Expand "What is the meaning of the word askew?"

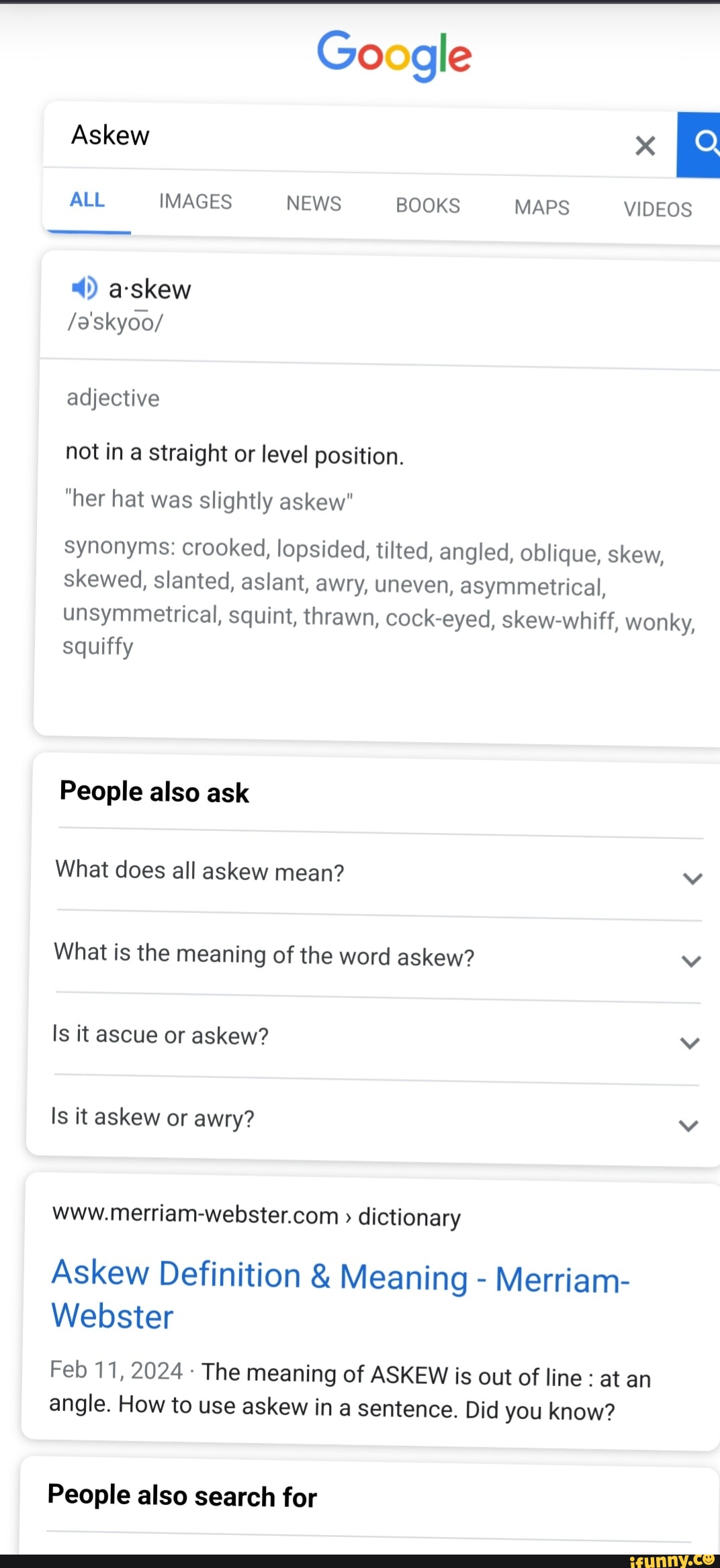pyautogui.click(x=690, y=961)
